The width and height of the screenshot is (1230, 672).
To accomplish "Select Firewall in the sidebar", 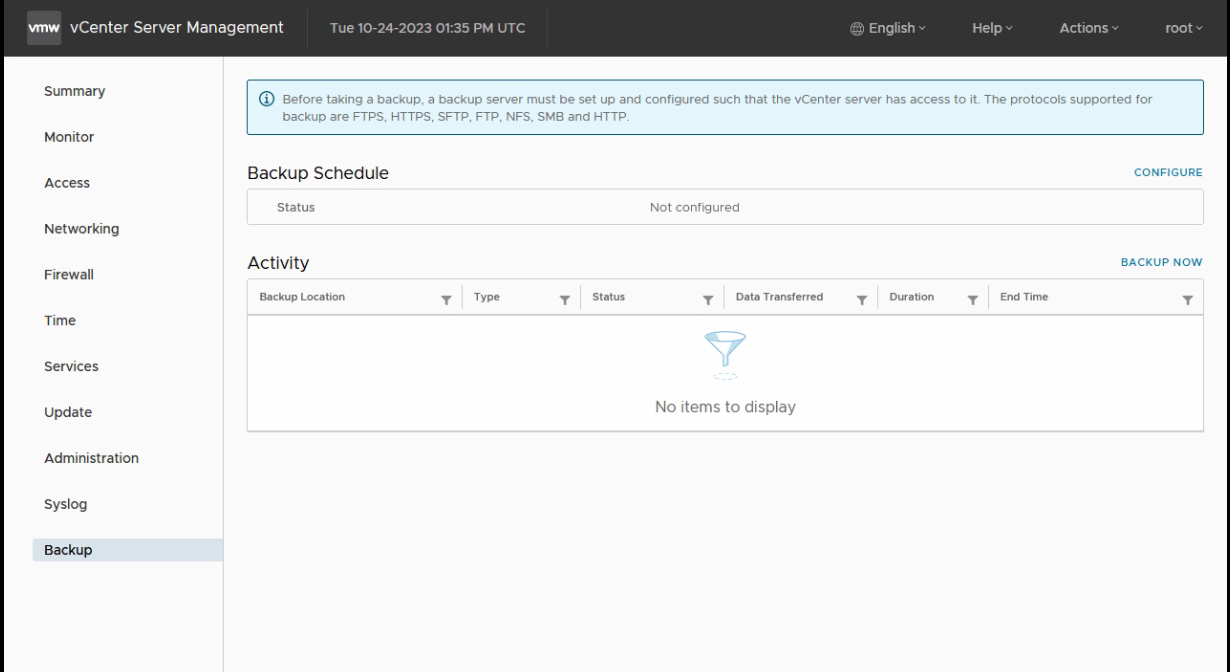I will coord(69,275).
